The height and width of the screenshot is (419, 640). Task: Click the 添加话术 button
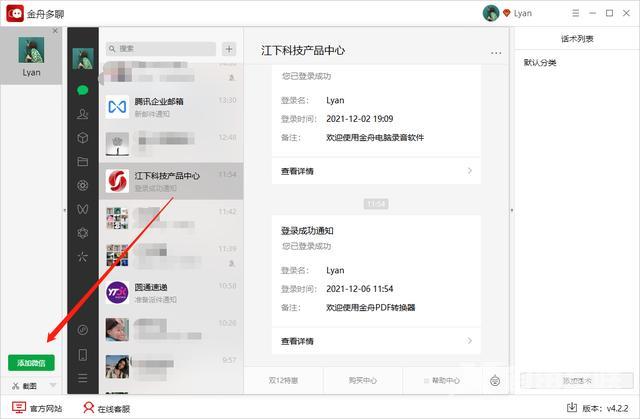pyautogui.click(x=577, y=381)
